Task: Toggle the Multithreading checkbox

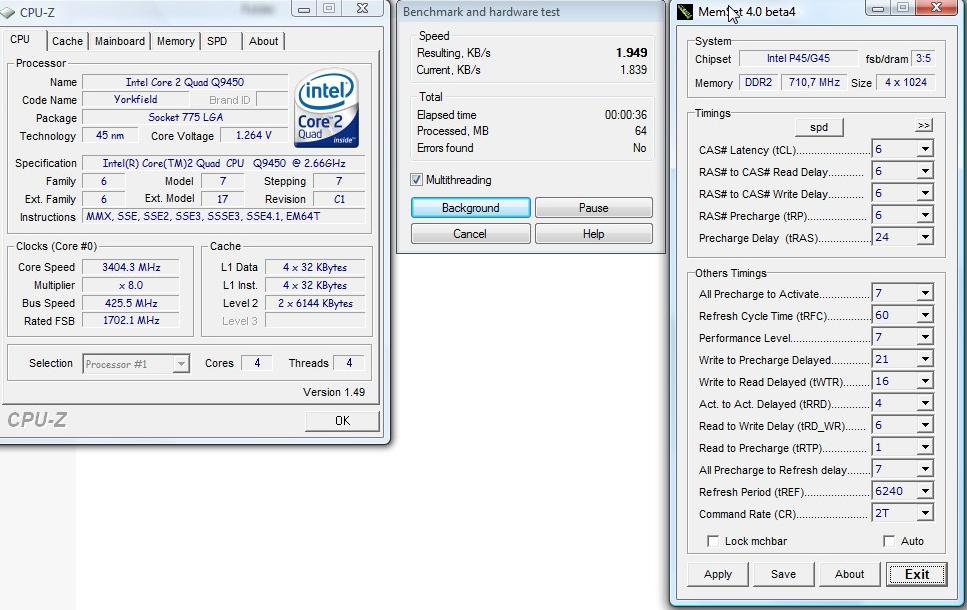Action: point(416,179)
